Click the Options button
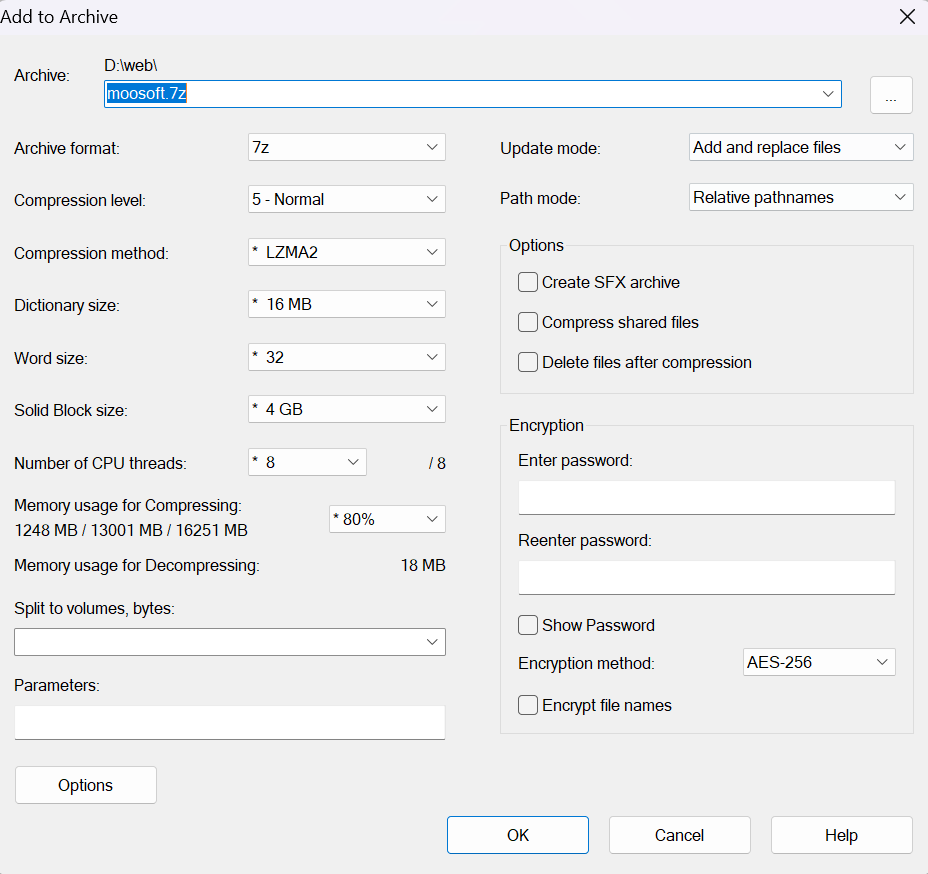 (86, 785)
